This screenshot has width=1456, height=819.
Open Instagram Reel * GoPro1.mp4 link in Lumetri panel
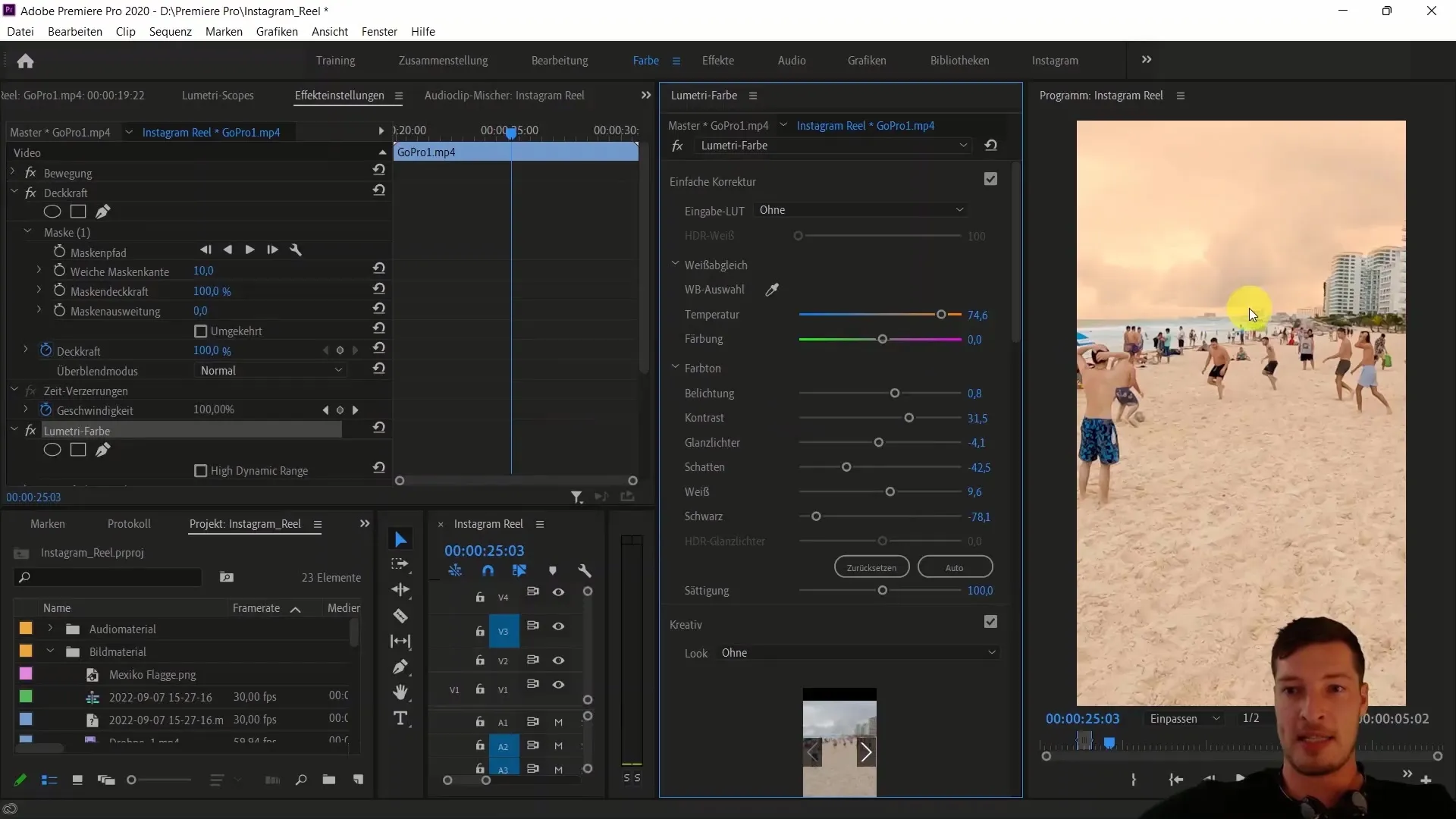pyautogui.click(x=865, y=126)
